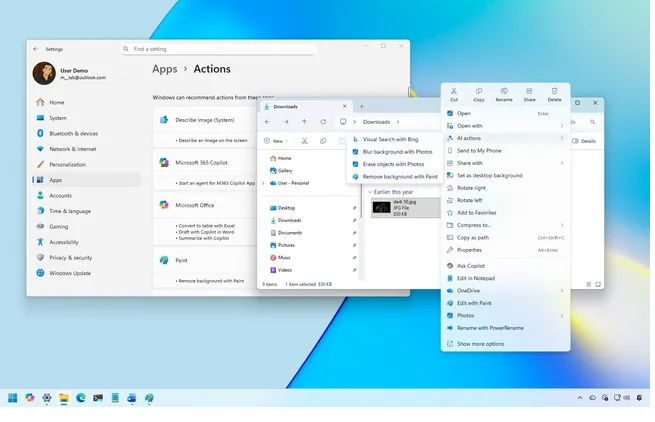The width and height of the screenshot is (655, 422).
Task: Add new tab in File Explorer
Action: (x=362, y=107)
